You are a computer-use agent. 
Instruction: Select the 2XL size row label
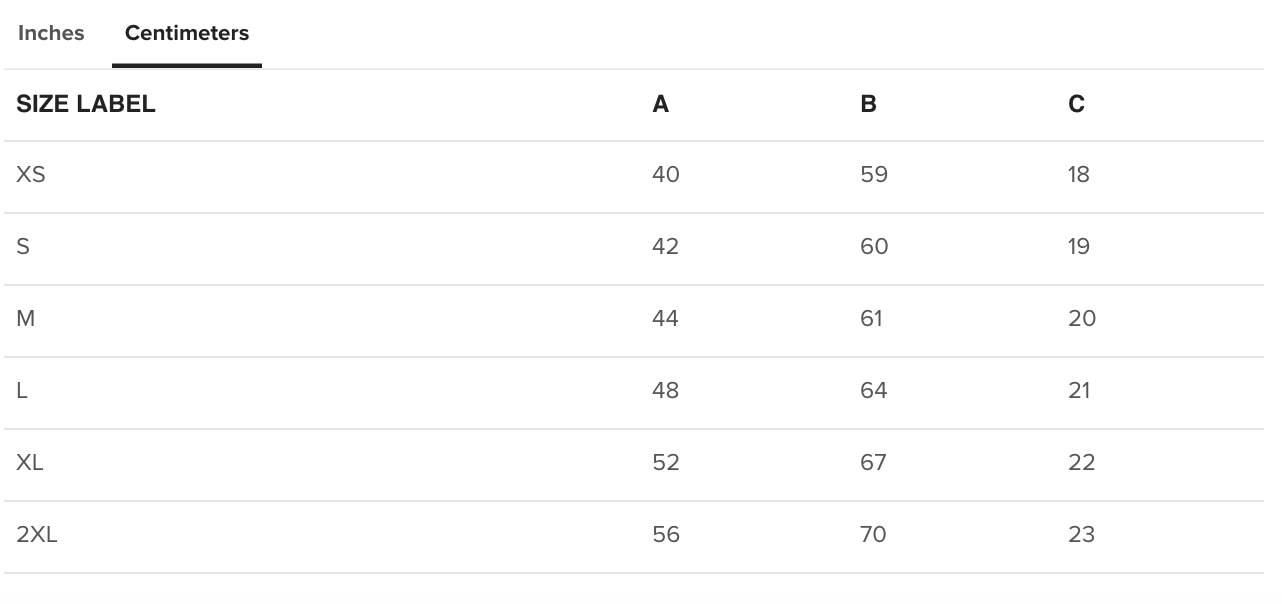tap(37, 535)
